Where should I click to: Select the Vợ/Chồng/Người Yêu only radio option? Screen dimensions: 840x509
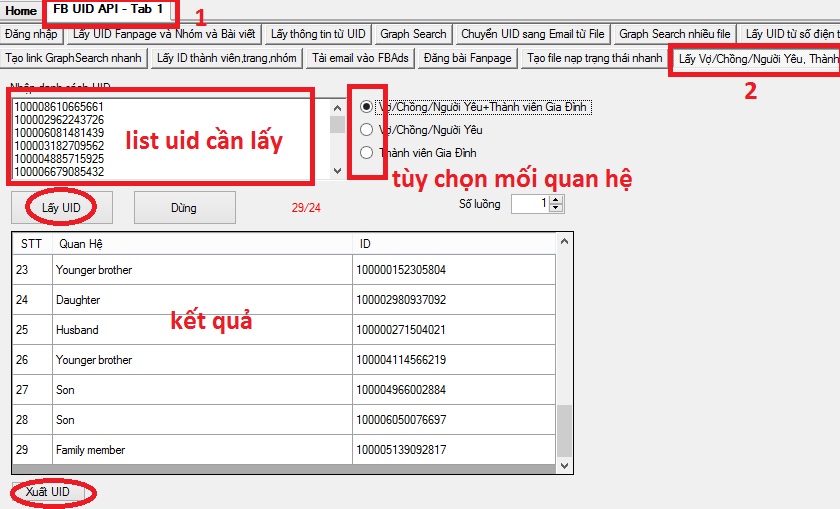pyautogui.click(x=366, y=130)
